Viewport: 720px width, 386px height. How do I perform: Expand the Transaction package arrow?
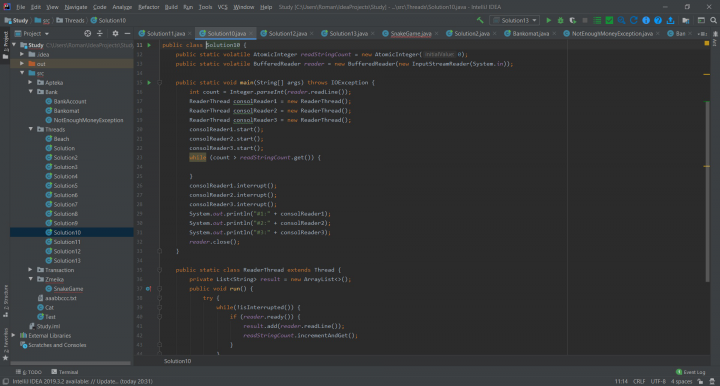point(30,270)
